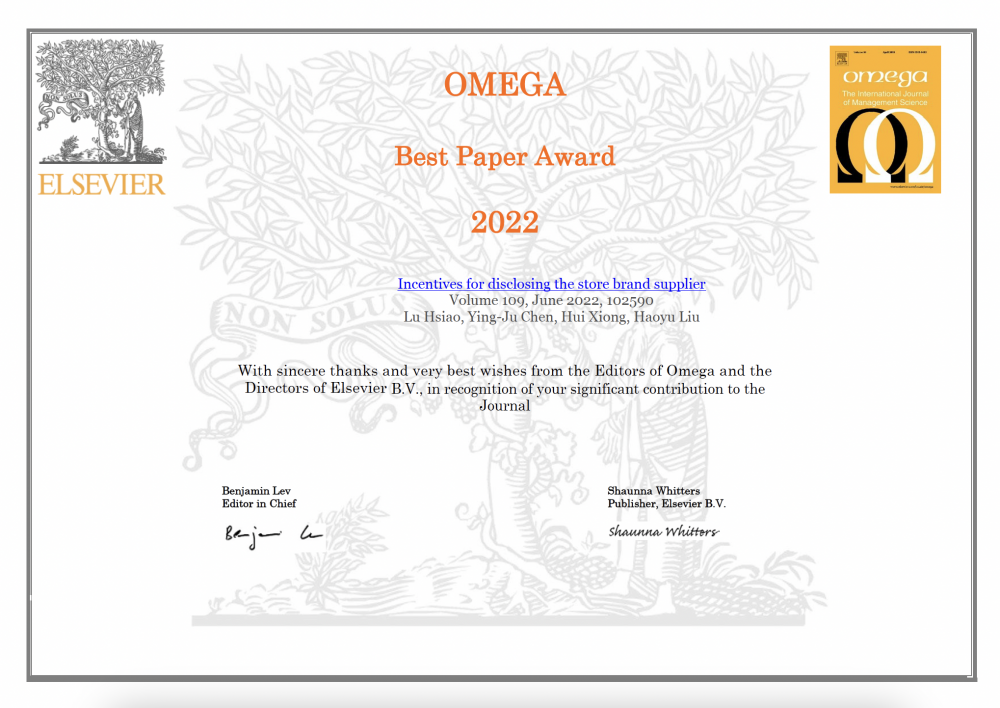Viewport: 1000px width, 708px height.
Task: Click the 'With sincere thanks' paragraph
Action: 504,388
